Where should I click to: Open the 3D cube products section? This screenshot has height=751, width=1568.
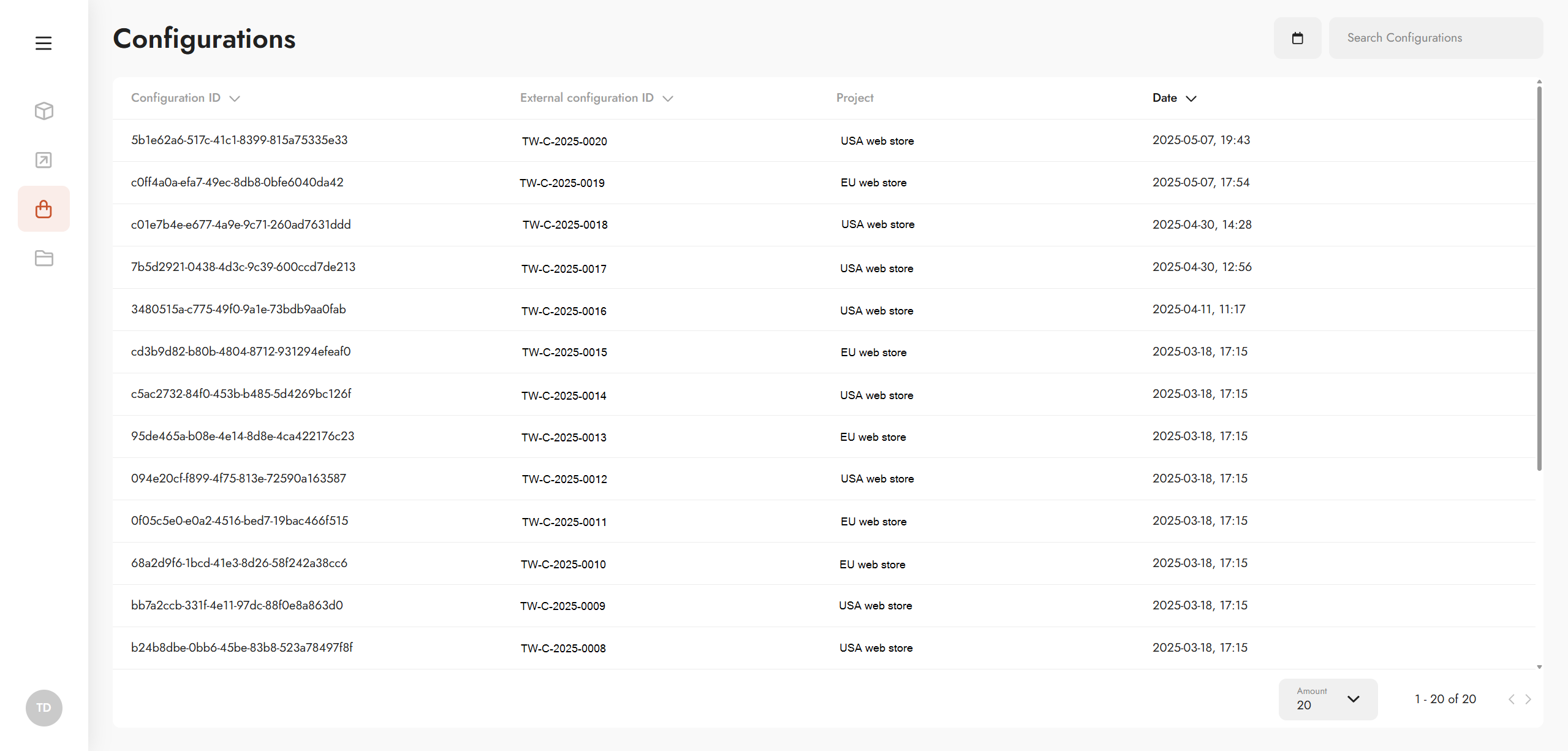[44, 111]
